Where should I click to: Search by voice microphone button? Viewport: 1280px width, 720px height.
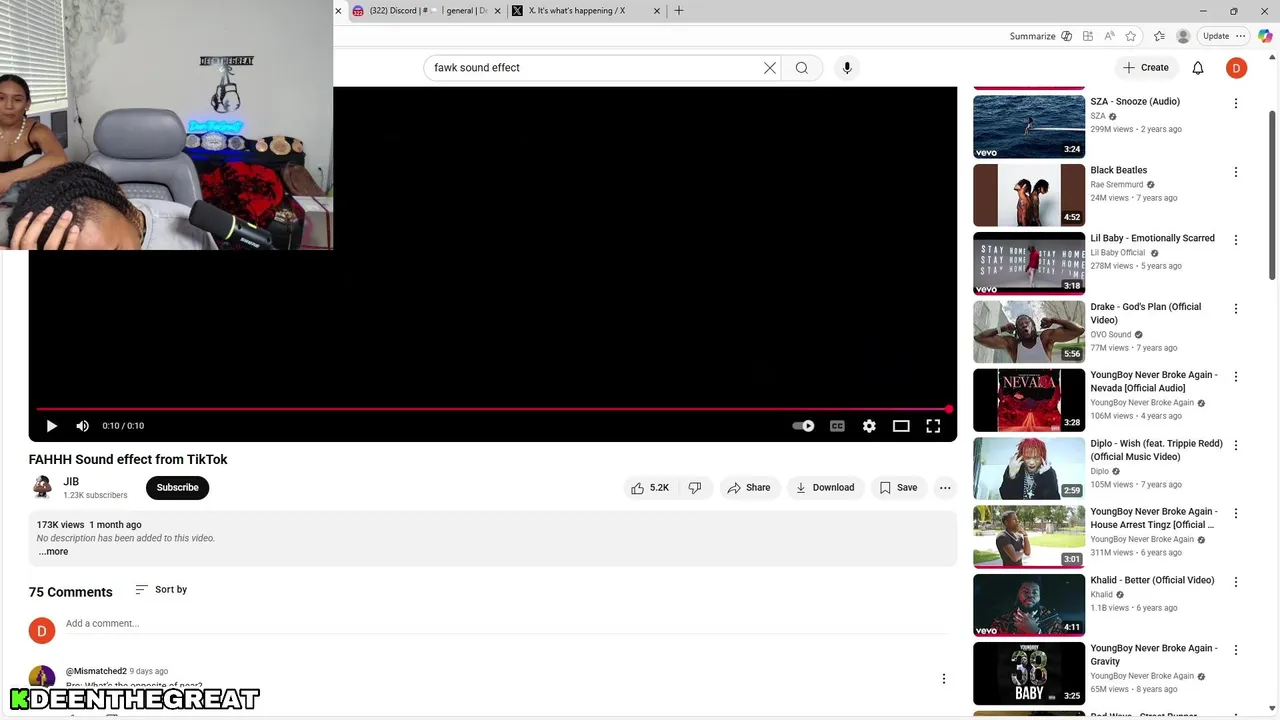[x=847, y=68]
